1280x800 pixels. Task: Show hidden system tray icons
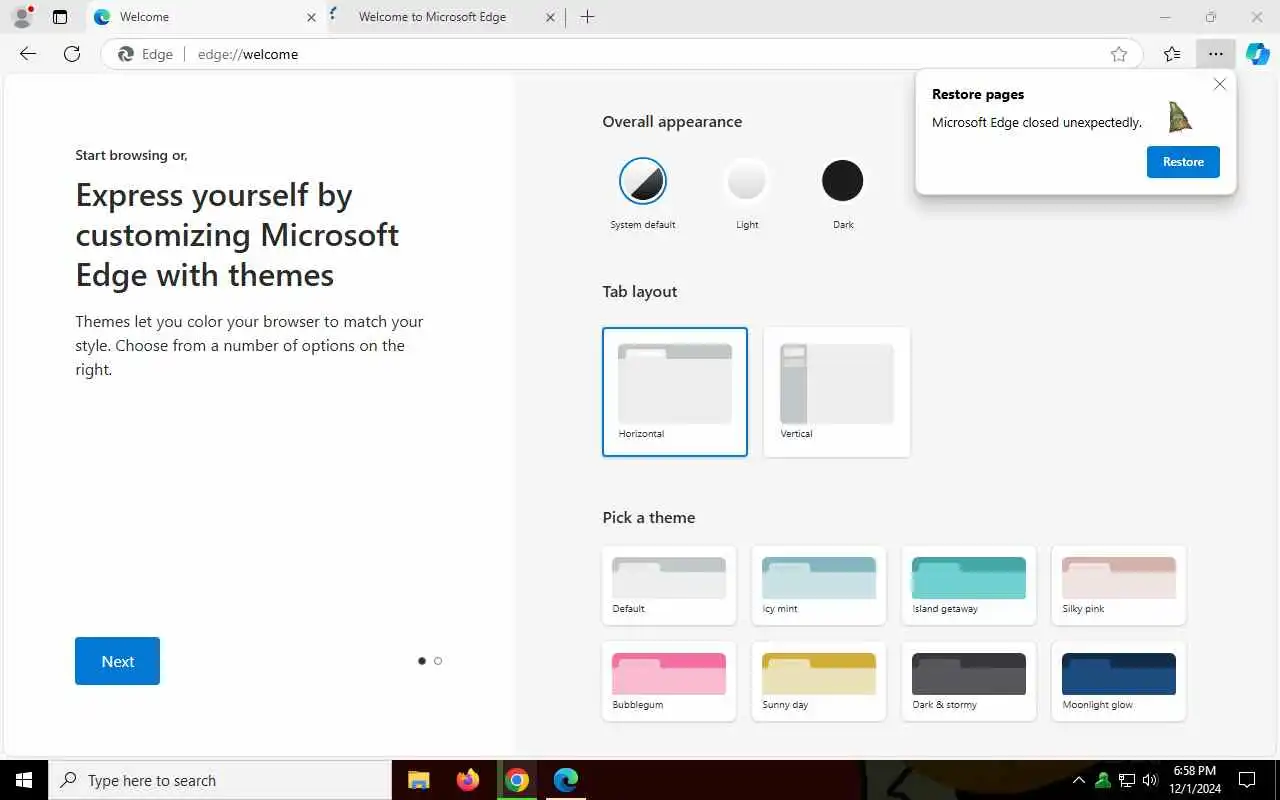click(x=1079, y=780)
